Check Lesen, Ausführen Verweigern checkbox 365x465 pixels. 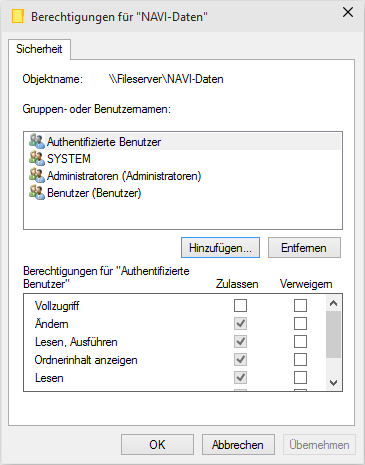point(300,341)
